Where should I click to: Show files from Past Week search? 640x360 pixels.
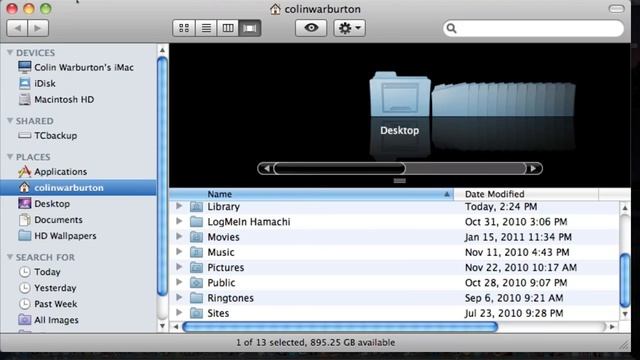coord(78,304)
